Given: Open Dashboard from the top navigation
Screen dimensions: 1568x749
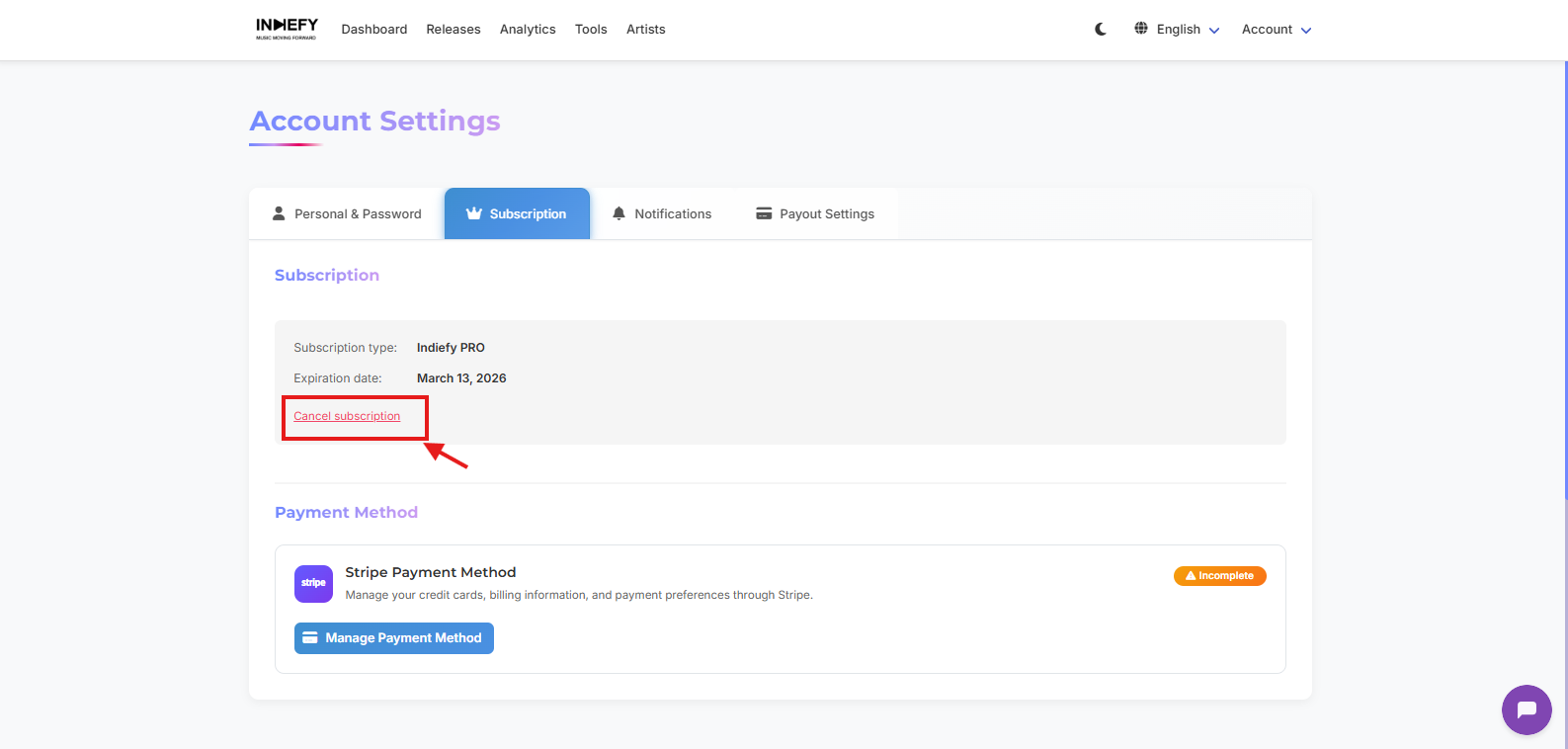Looking at the screenshot, I should (x=373, y=30).
